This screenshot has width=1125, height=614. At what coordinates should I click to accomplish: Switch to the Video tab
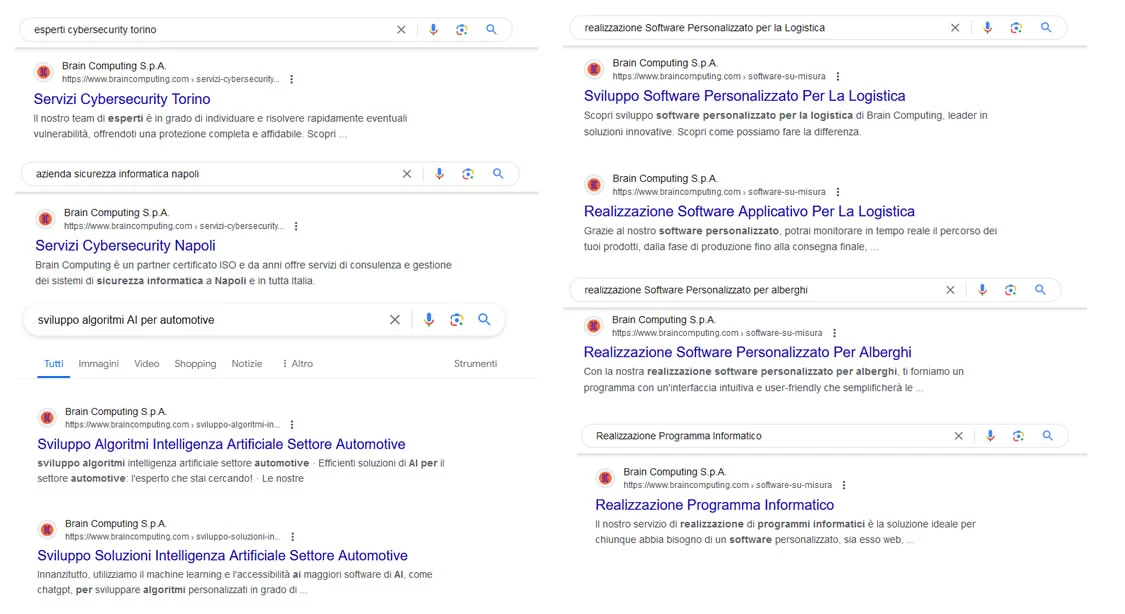point(146,364)
